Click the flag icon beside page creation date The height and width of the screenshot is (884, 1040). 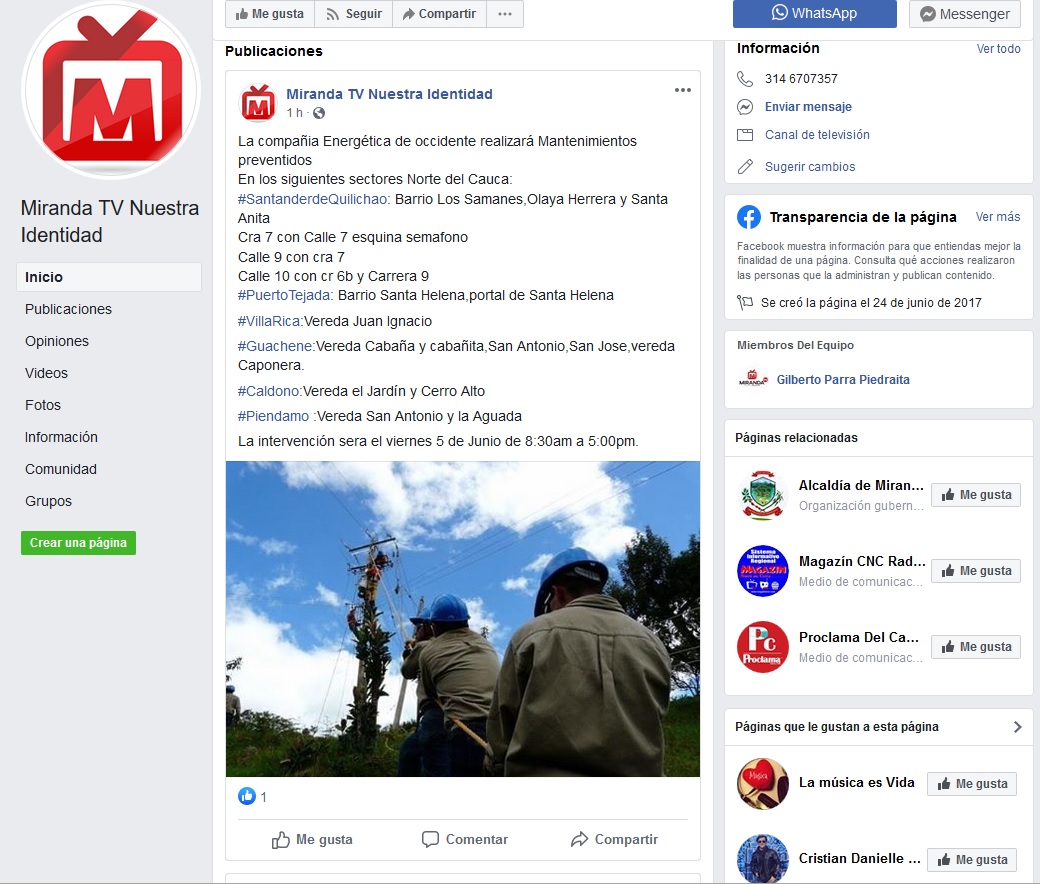[x=745, y=302]
